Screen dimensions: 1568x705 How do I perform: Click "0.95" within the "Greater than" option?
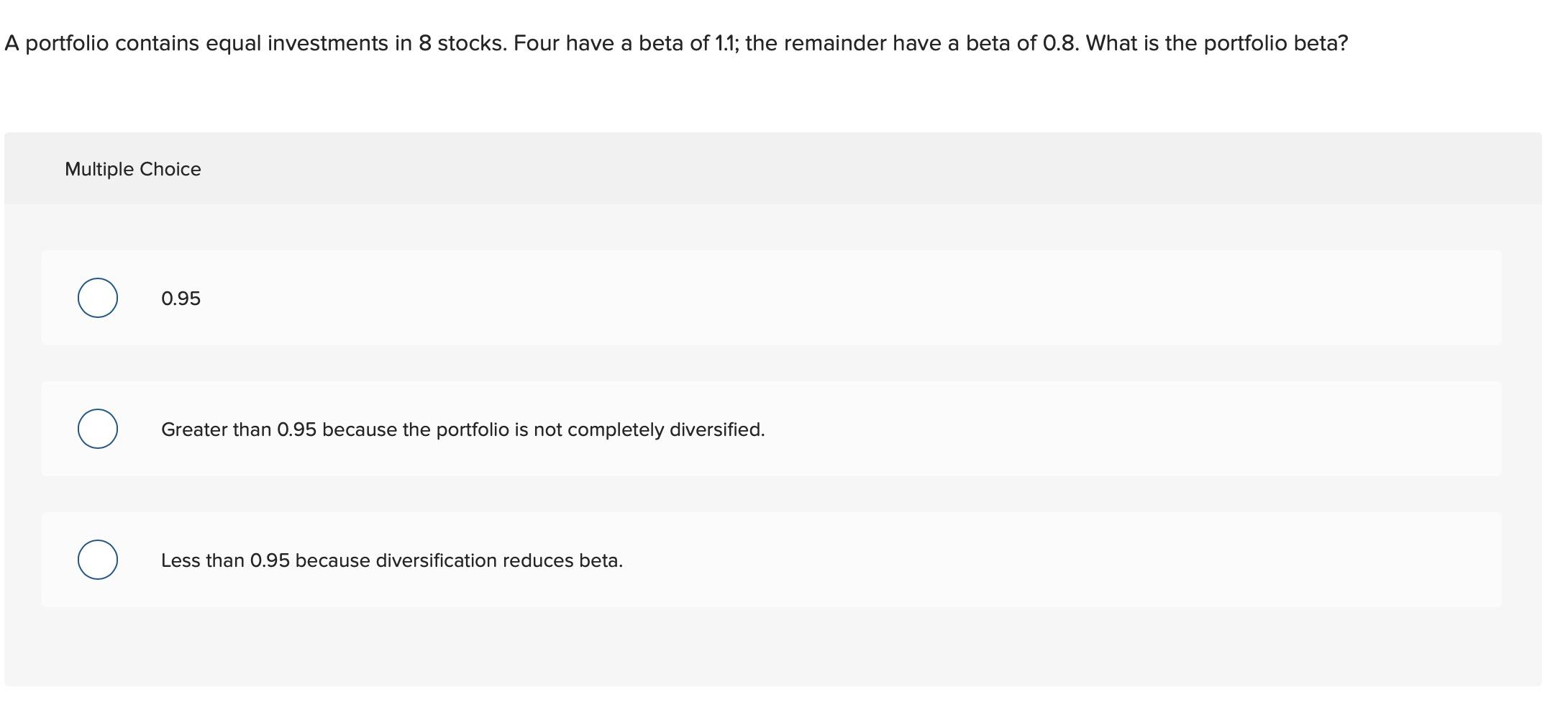tap(296, 429)
